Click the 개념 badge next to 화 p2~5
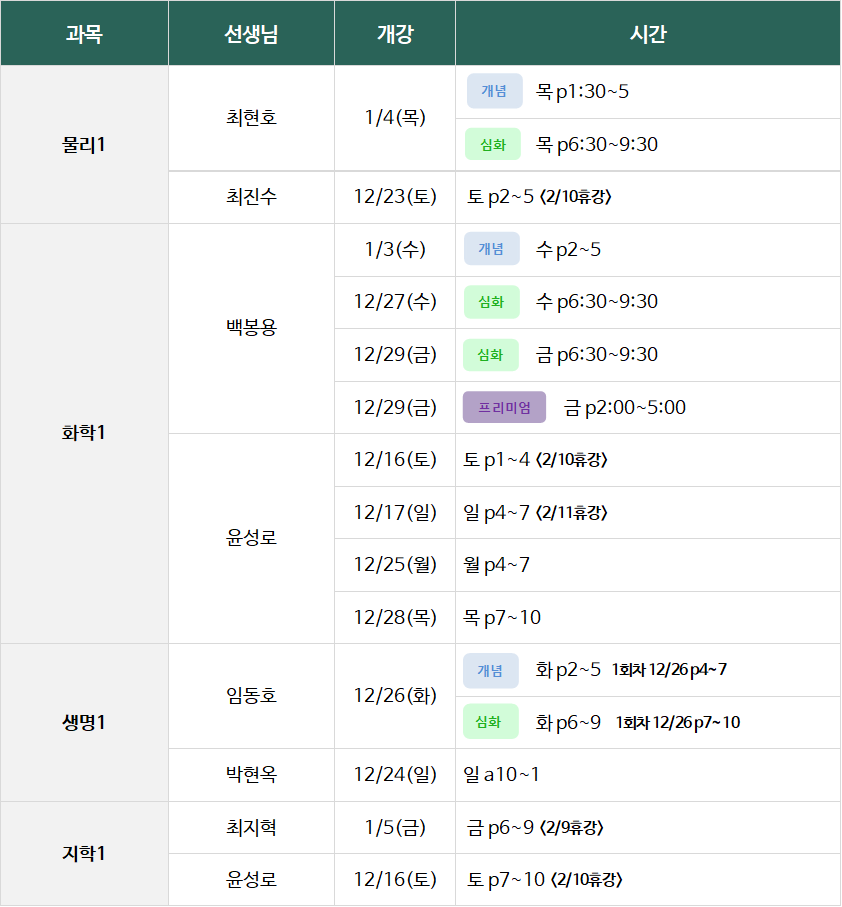 490,670
